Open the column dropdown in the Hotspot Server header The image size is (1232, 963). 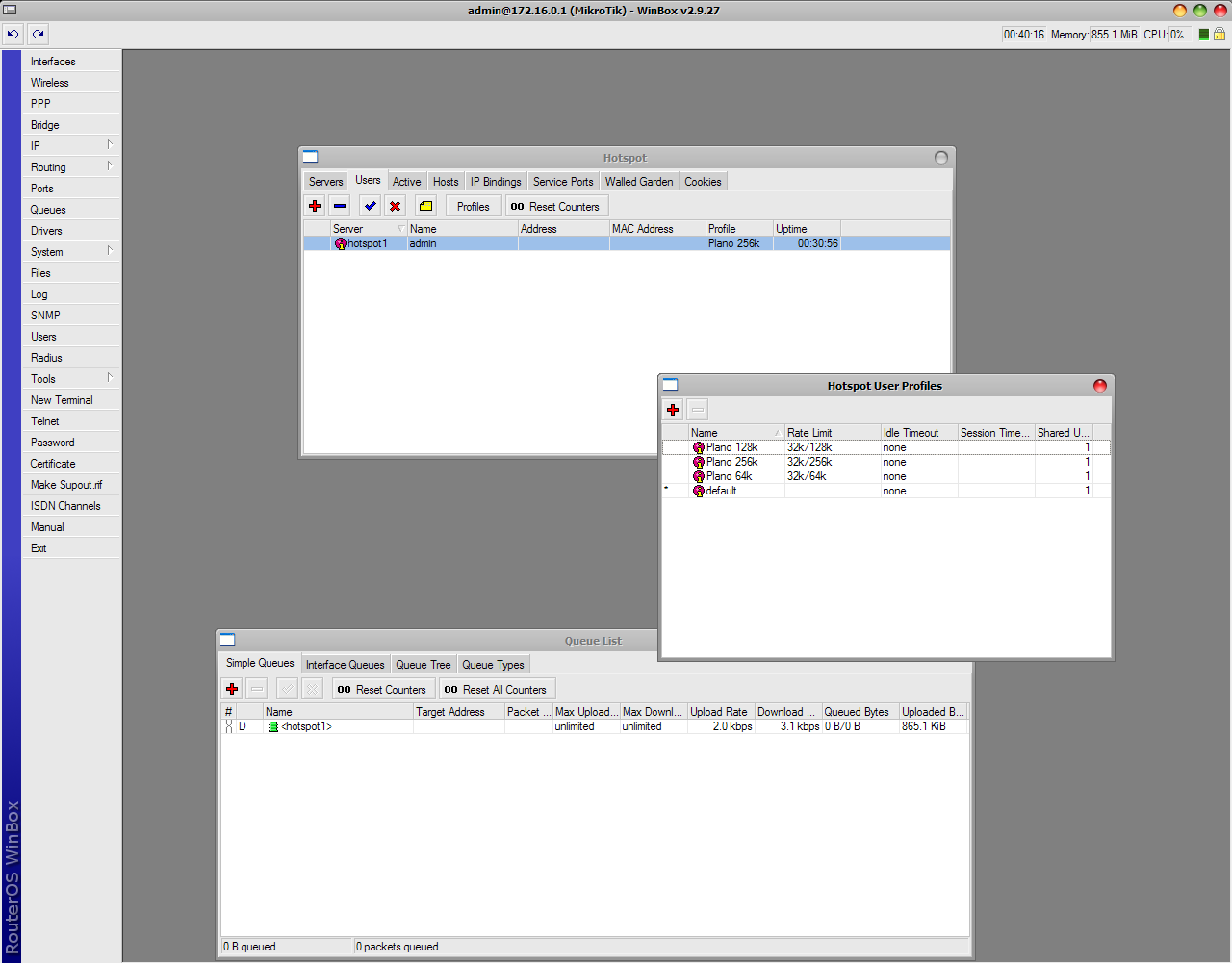point(401,229)
